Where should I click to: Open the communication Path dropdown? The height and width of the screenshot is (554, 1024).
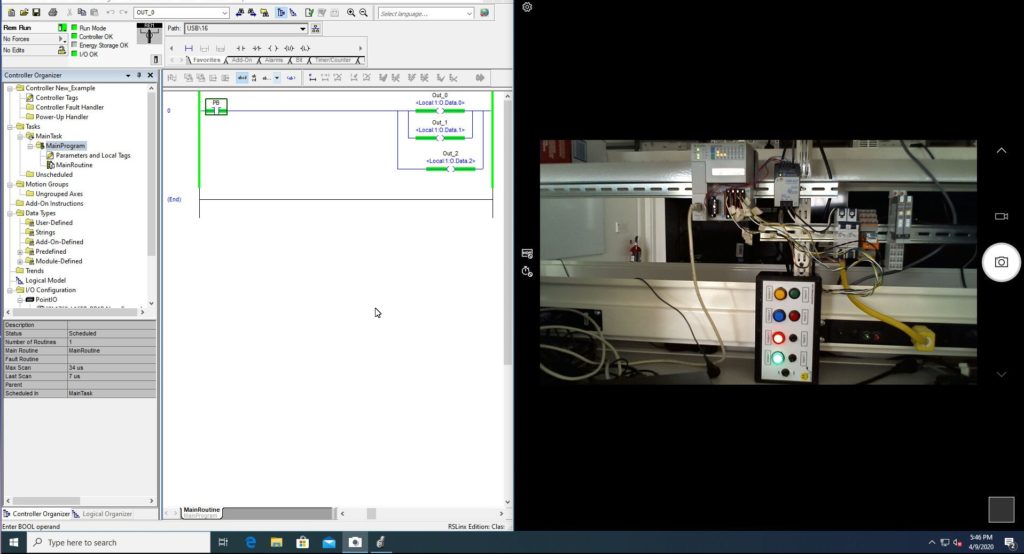(x=302, y=29)
